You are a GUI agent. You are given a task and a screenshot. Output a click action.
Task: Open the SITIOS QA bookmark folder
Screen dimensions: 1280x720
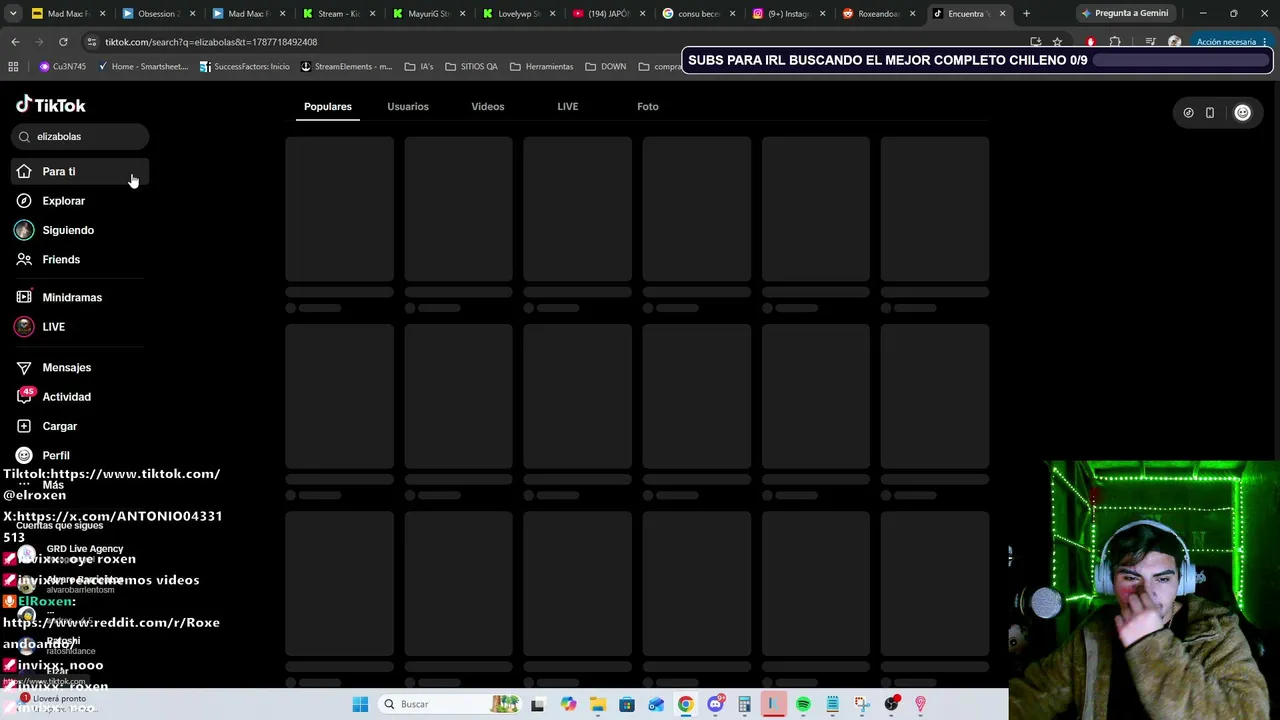[471, 67]
